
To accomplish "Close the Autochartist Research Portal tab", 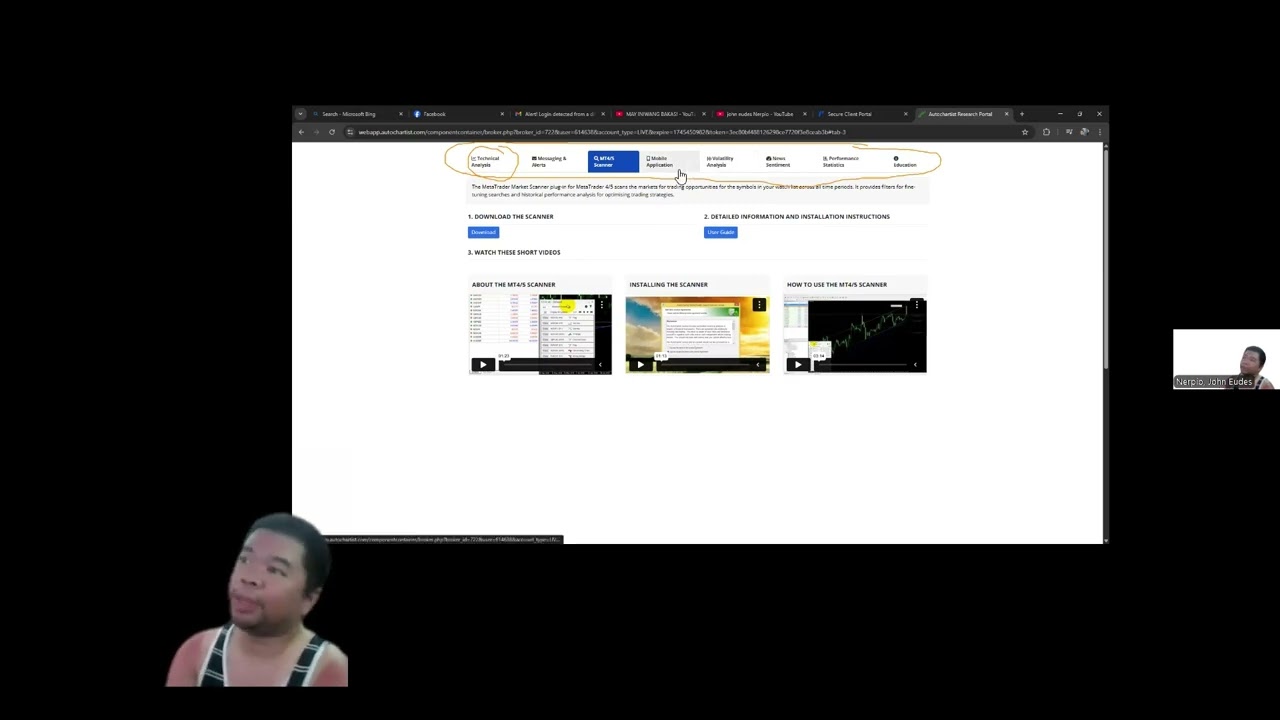I will [1007, 114].
